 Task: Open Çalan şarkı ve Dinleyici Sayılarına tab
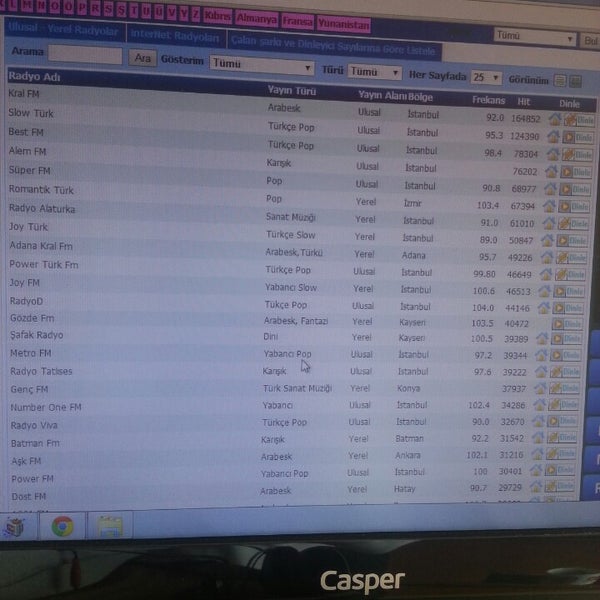pos(334,47)
